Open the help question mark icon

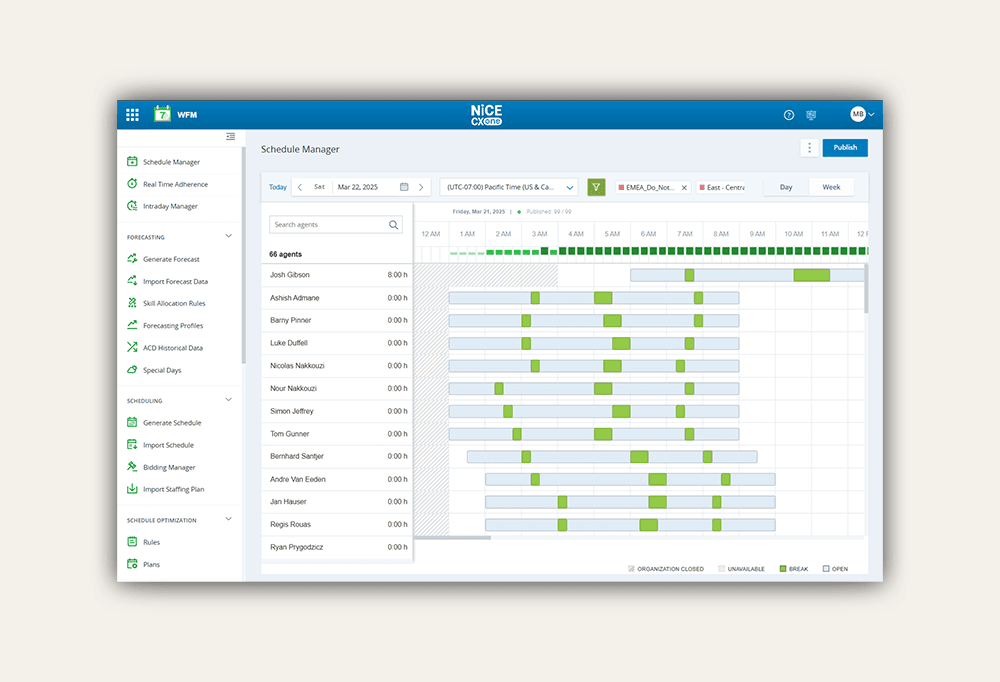(x=789, y=115)
